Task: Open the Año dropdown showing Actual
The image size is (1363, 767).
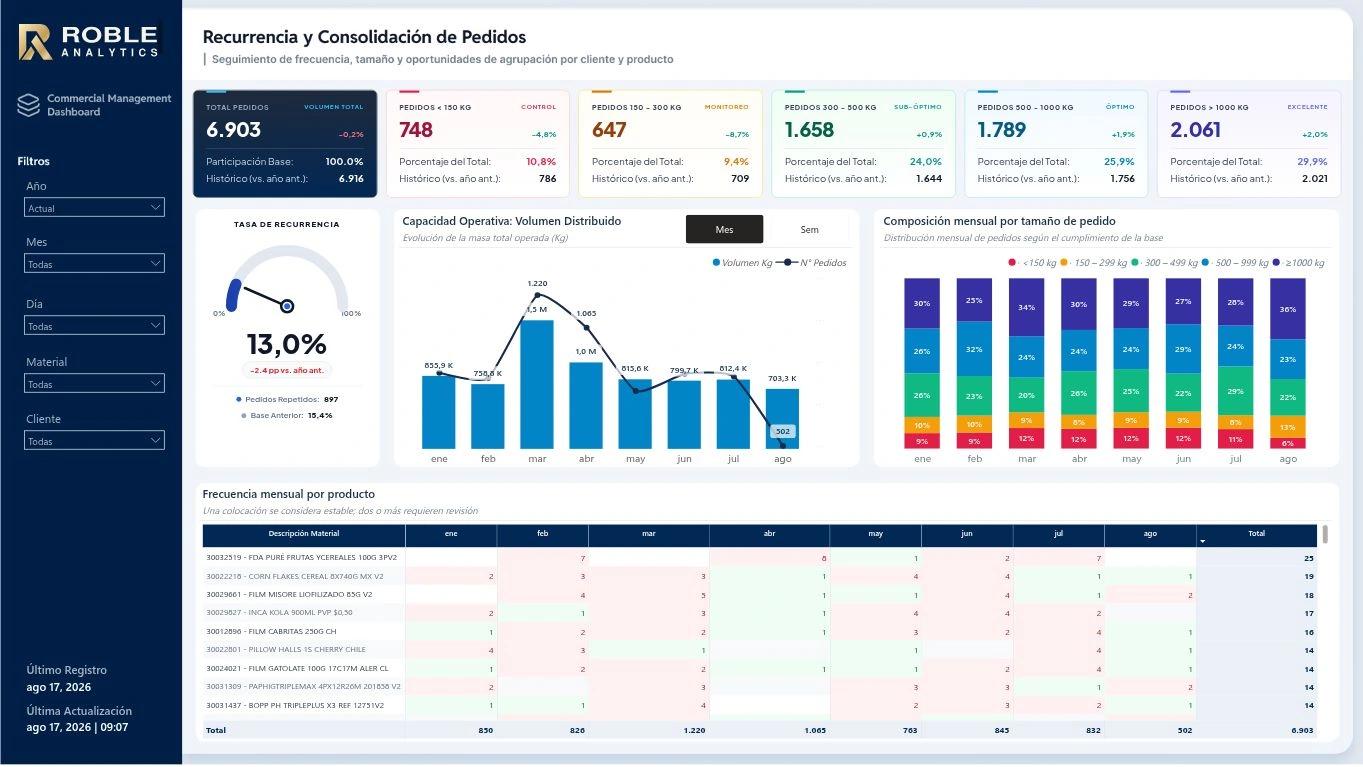Action: [94, 208]
